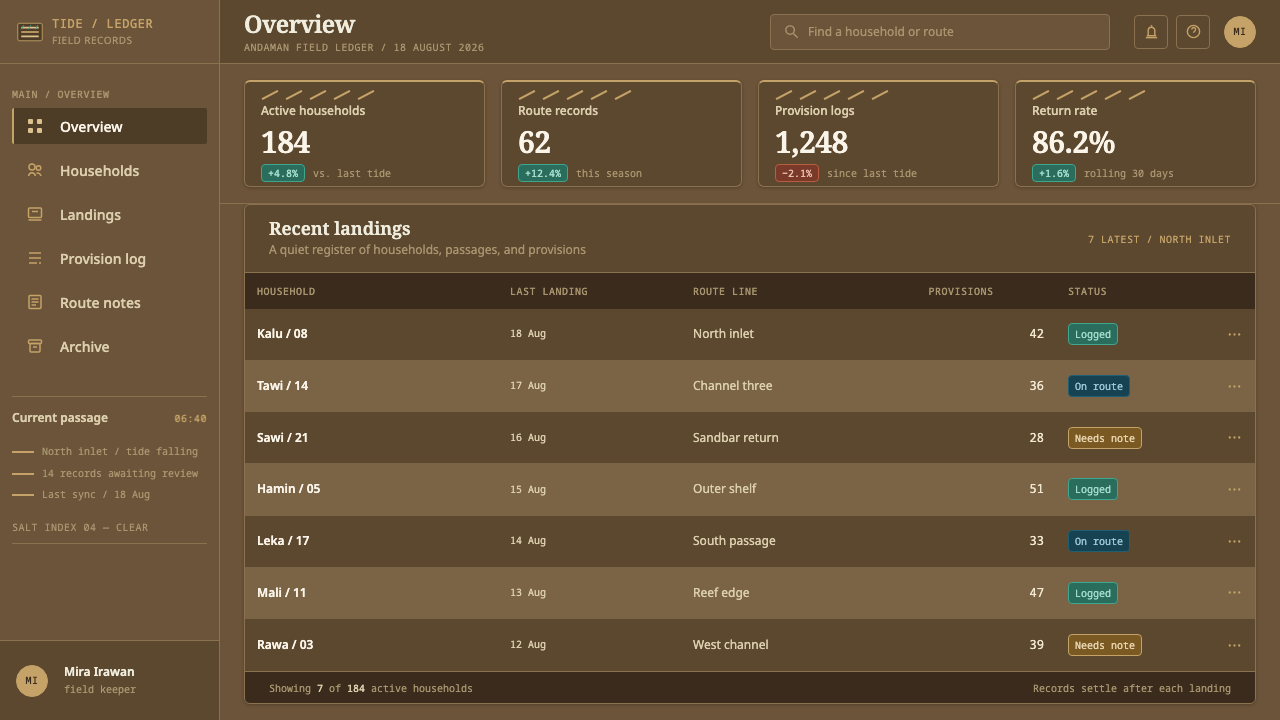The image size is (1280, 720).
Task: Click the Active households card
Action: tap(364, 133)
